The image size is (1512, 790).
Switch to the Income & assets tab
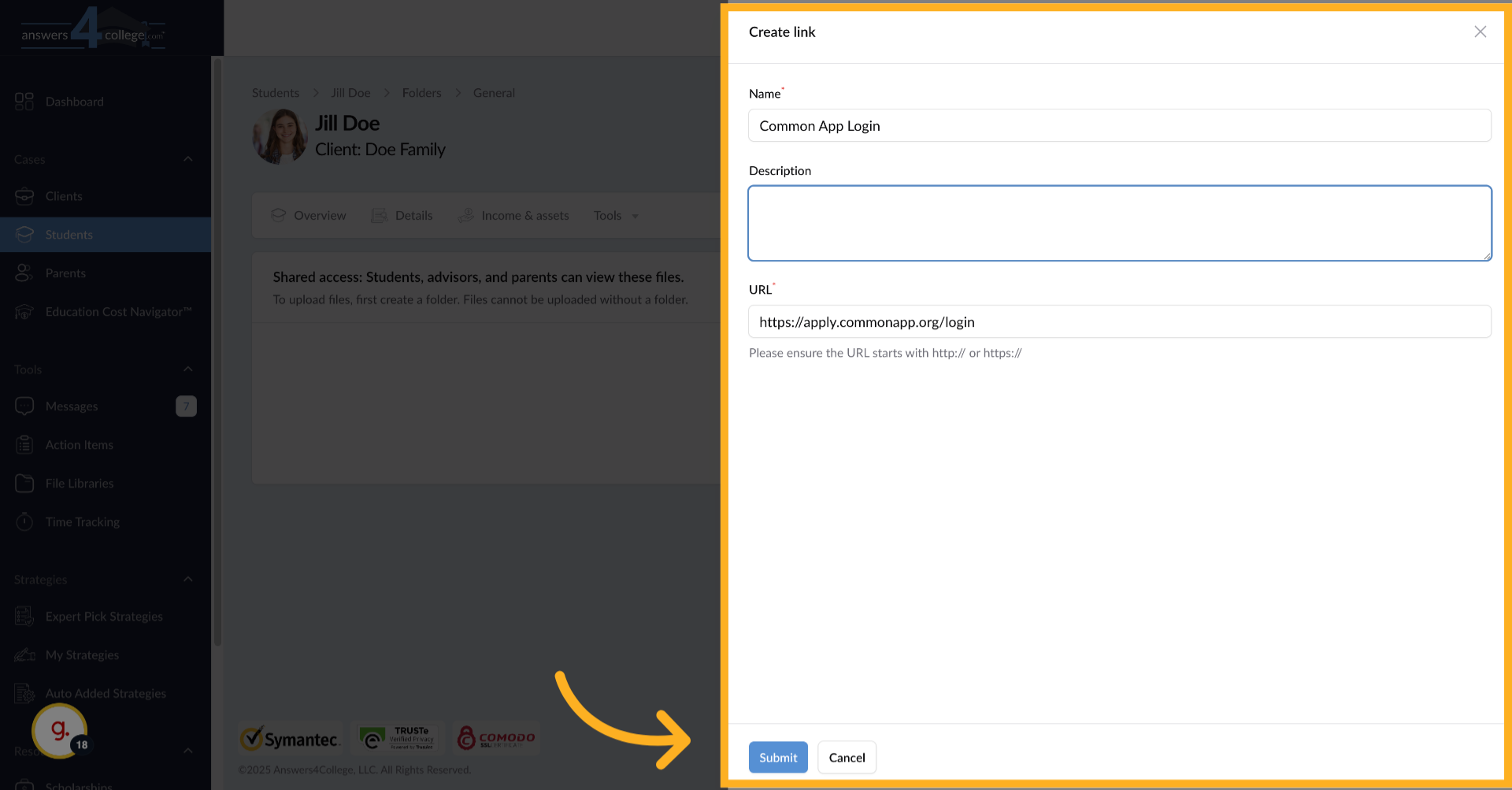524,215
